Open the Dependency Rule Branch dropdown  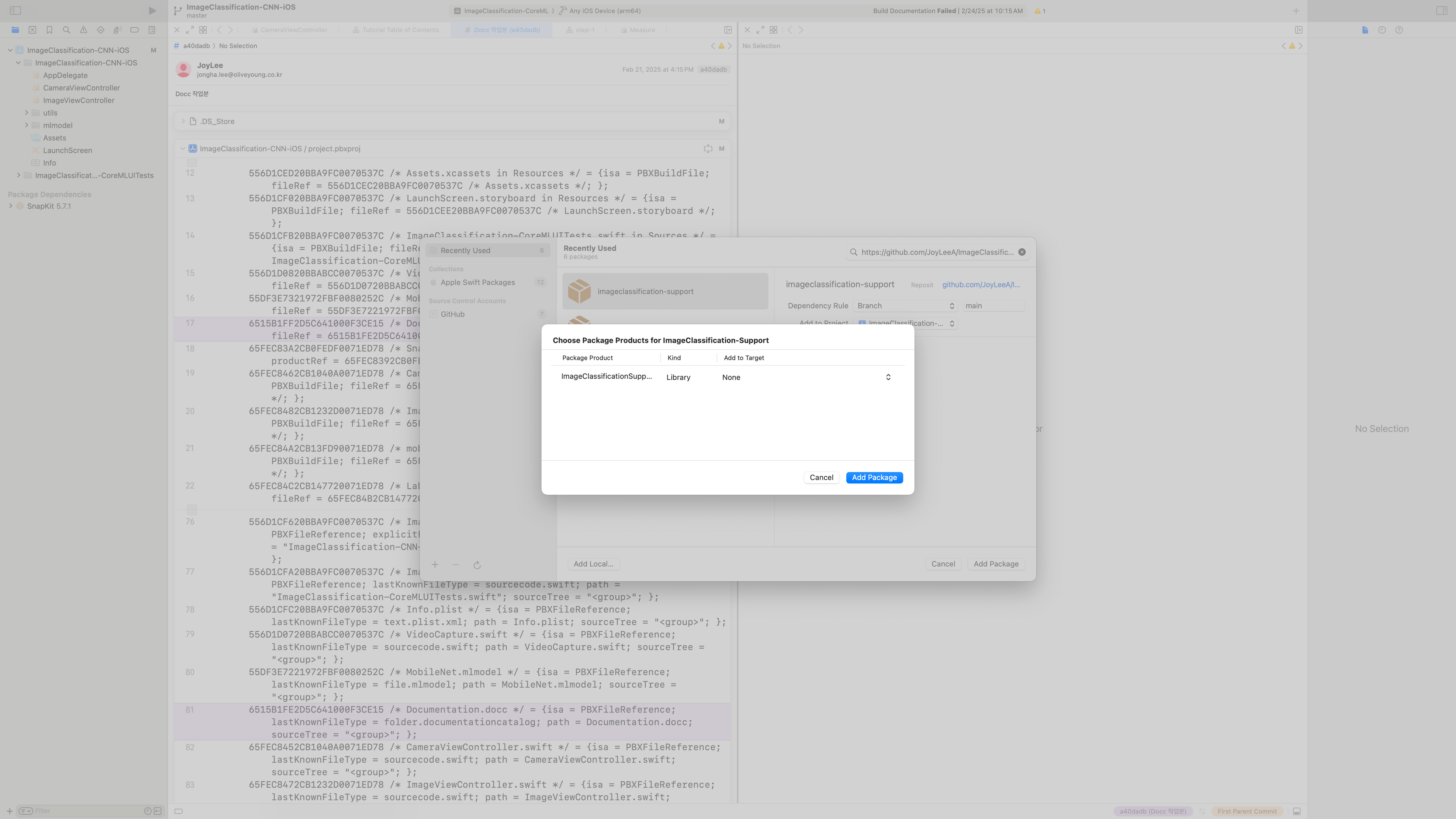(905, 306)
